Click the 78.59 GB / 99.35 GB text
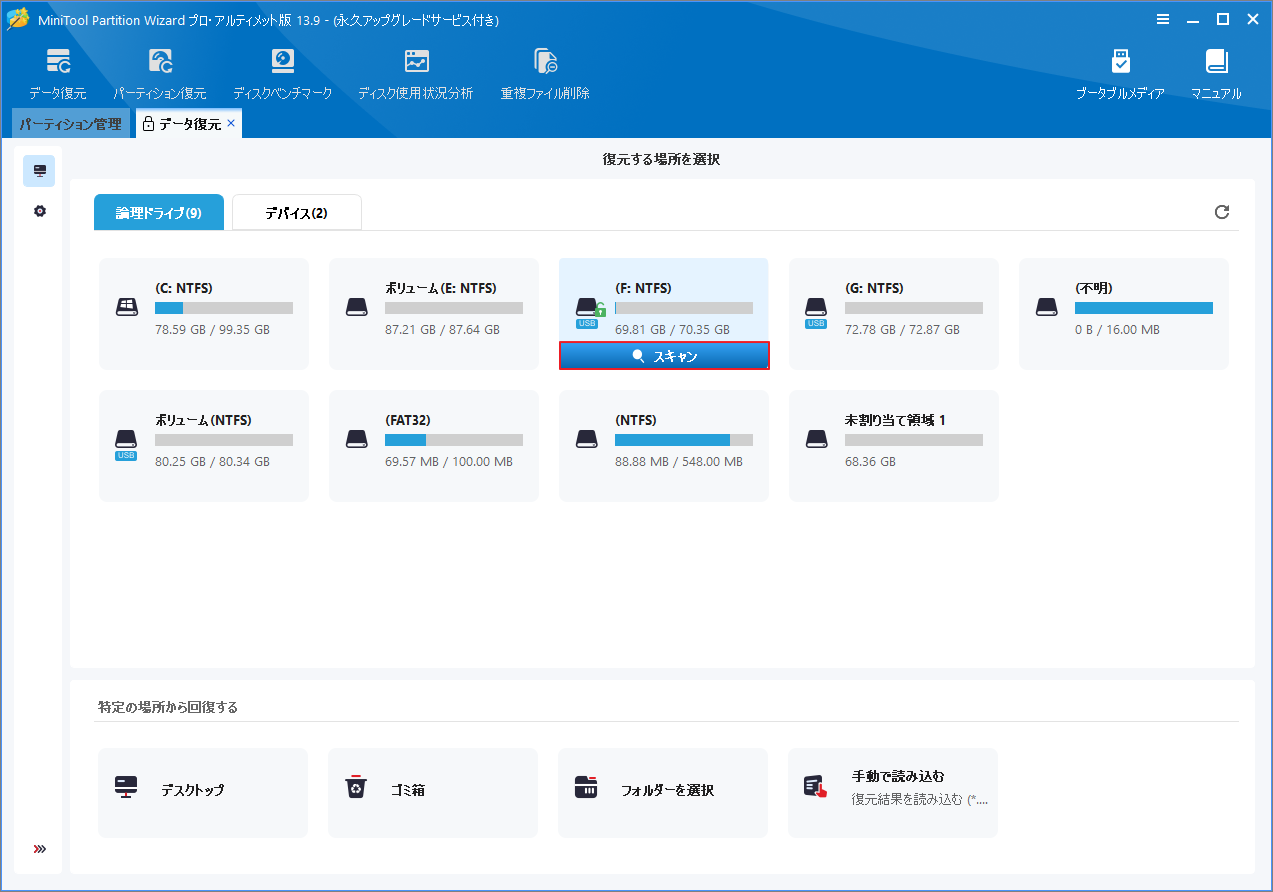 pos(212,330)
